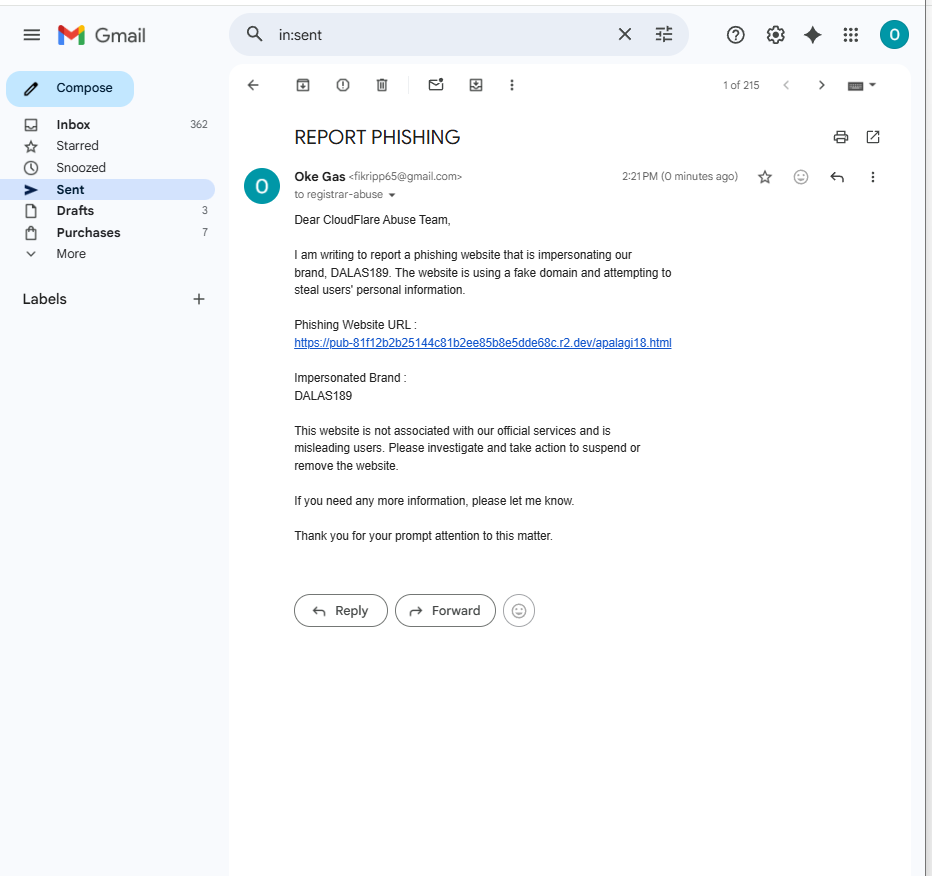Click the Dear CloudFlare Abuse Team line

pyautogui.click(x=372, y=220)
